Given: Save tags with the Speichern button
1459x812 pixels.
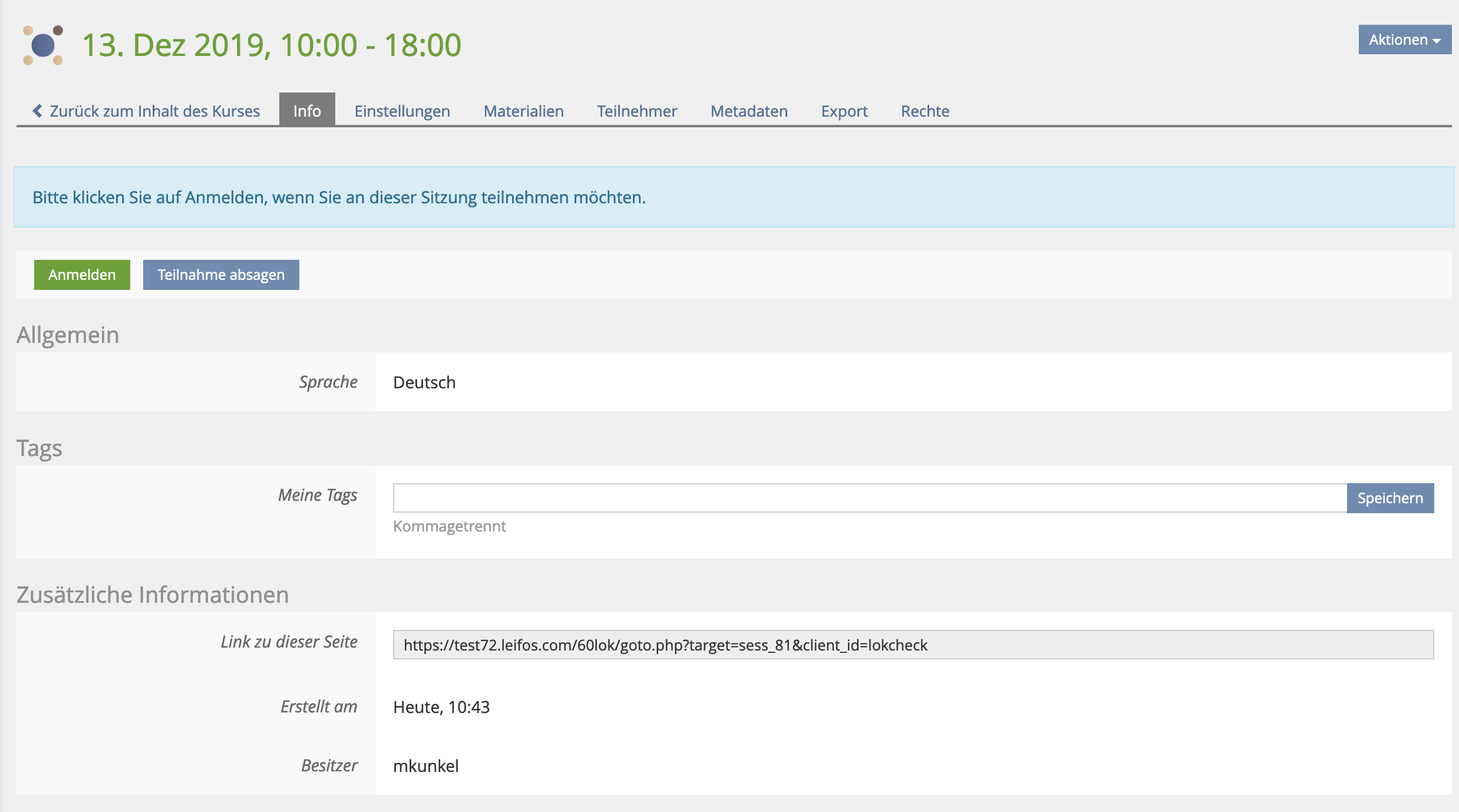Looking at the screenshot, I should (1389, 498).
